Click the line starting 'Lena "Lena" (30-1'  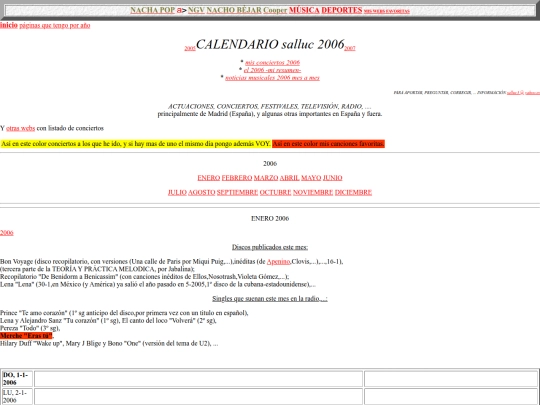pos(158,284)
